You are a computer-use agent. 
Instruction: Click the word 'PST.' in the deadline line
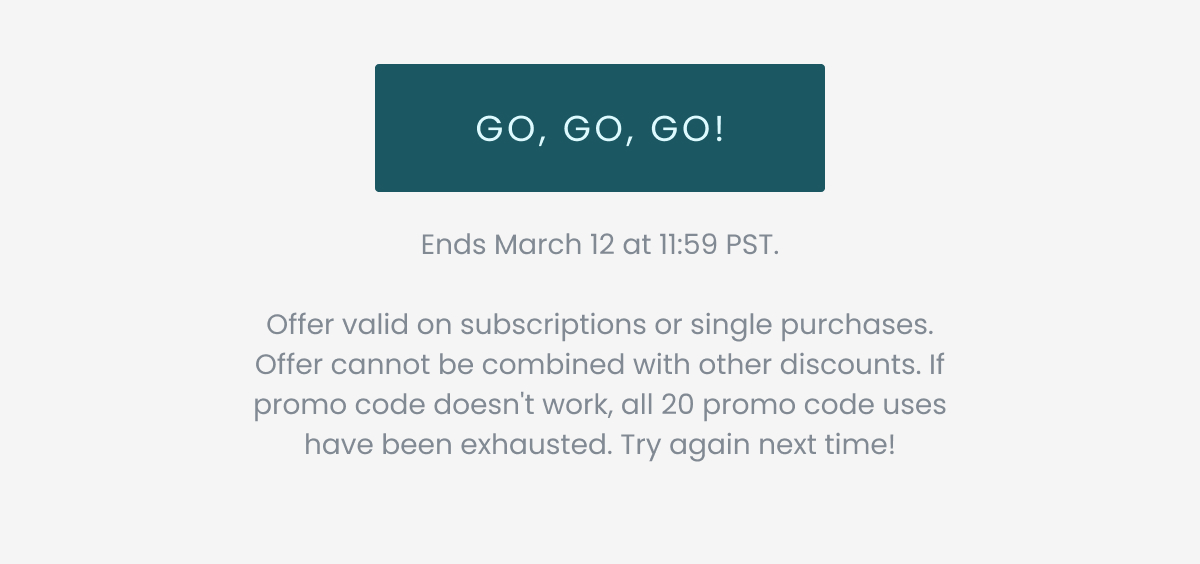pos(751,245)
